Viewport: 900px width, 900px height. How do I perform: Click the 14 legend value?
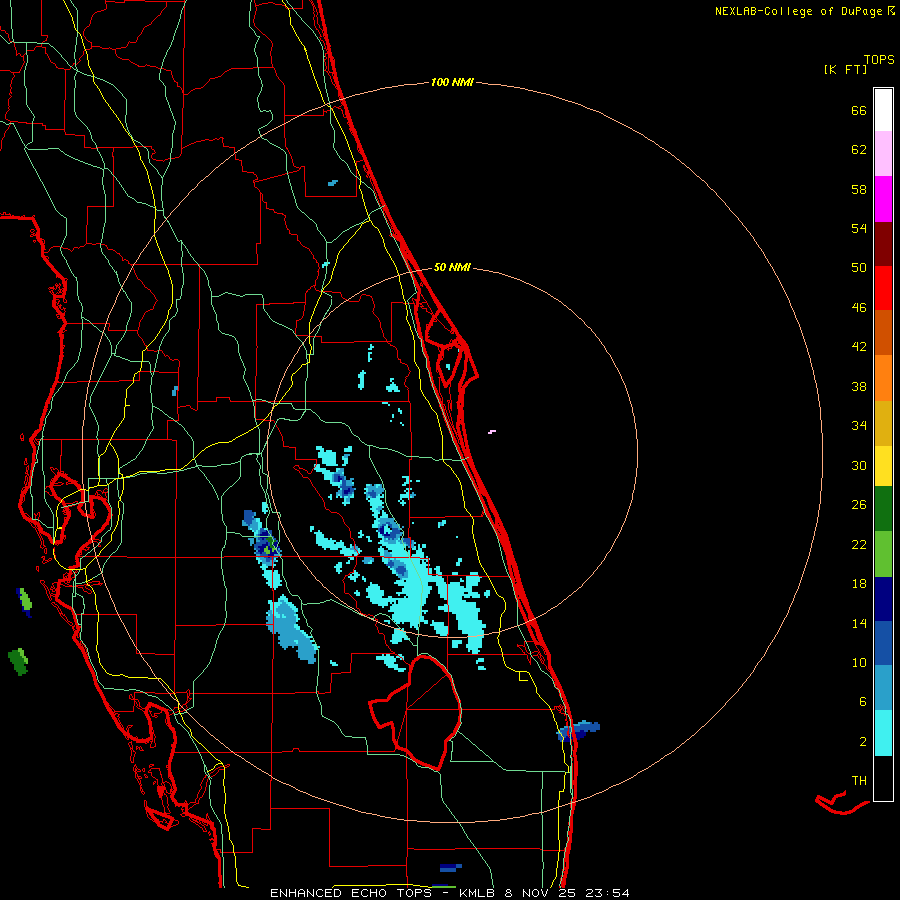coord(859,623)
